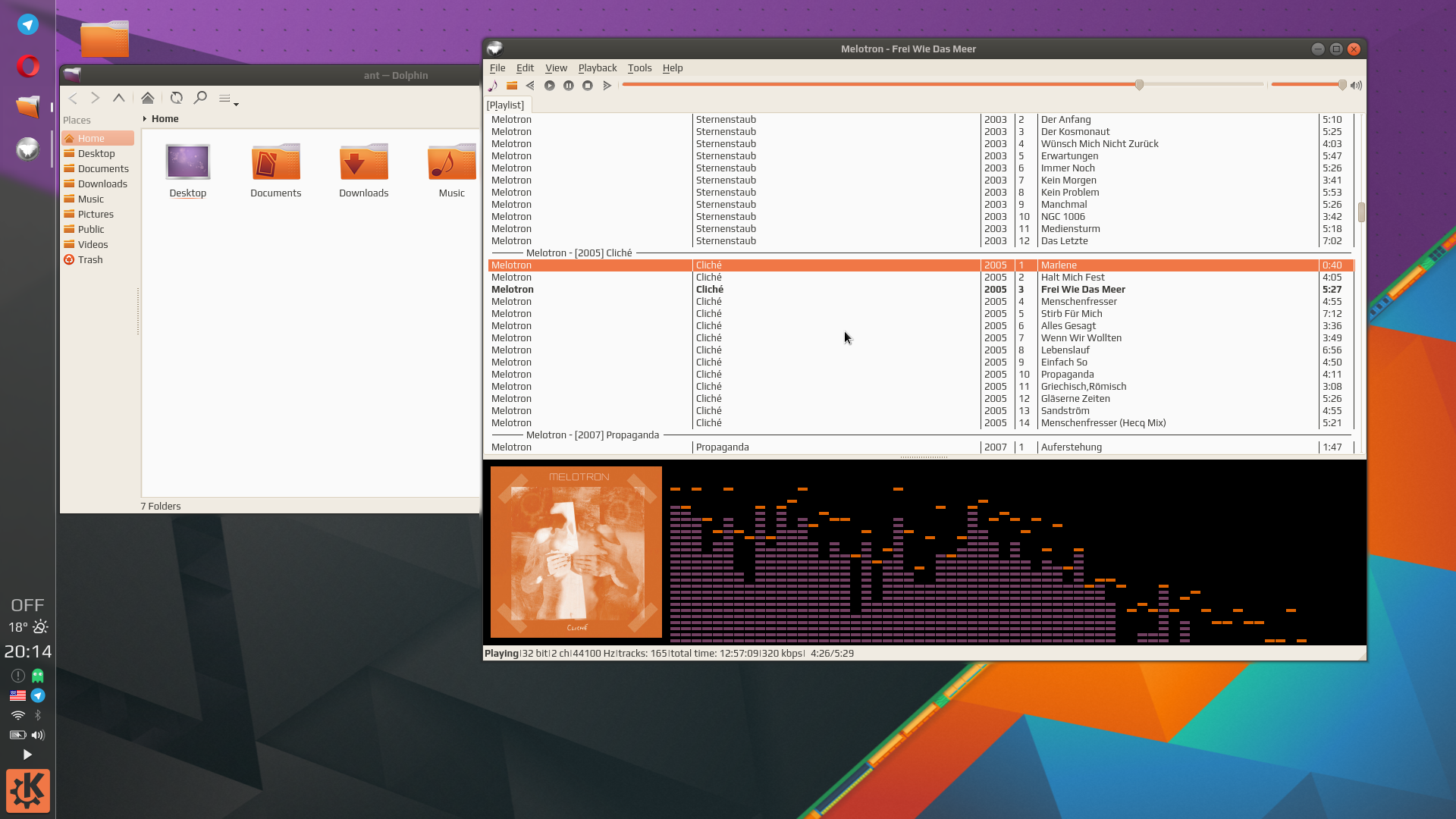1456x819 pixels.
Task: Skip to previous track in player
Action: click(x=530, y=86)
